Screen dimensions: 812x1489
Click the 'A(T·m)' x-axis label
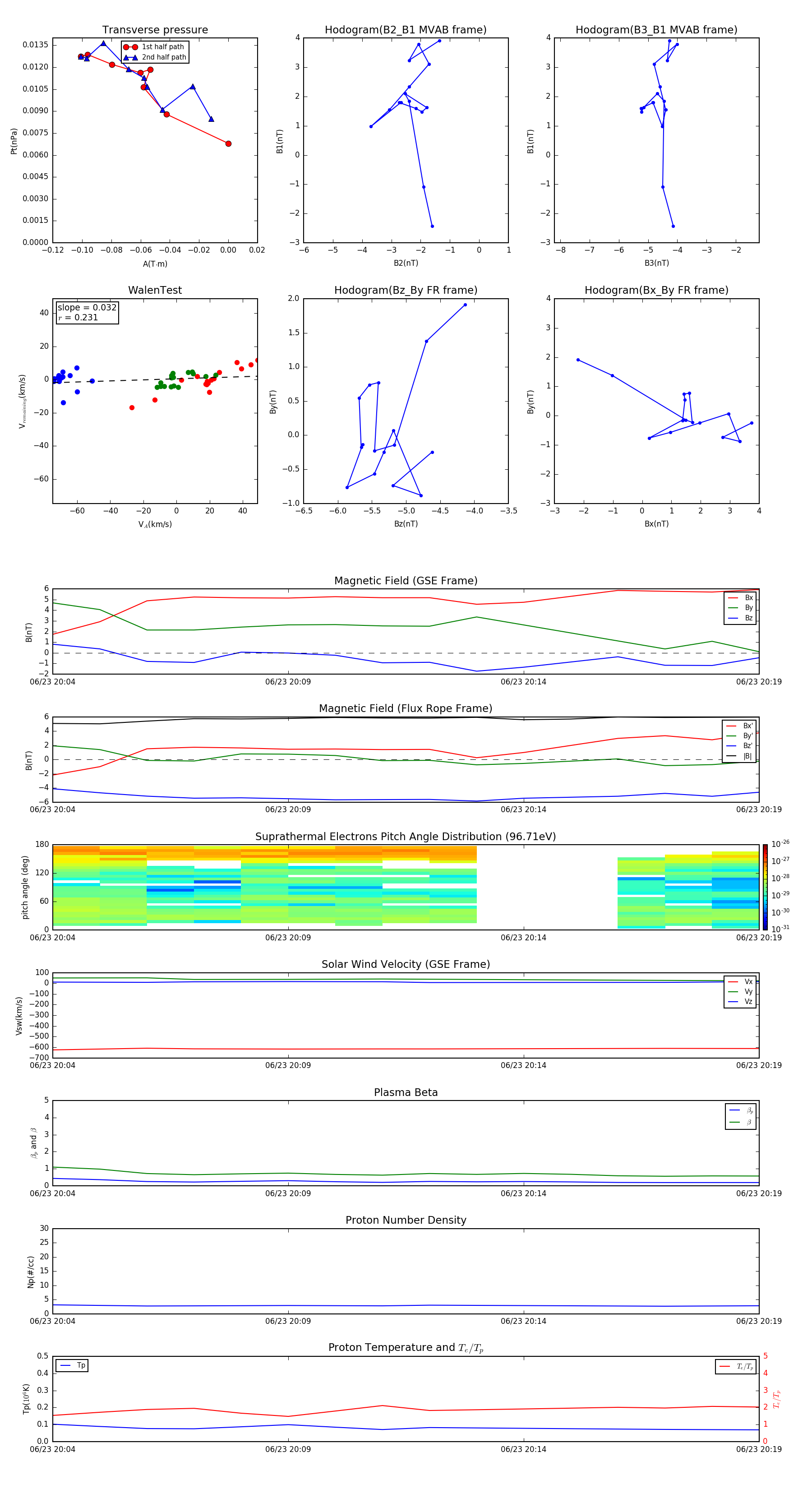pyautogui.click(x=155, y=264)
